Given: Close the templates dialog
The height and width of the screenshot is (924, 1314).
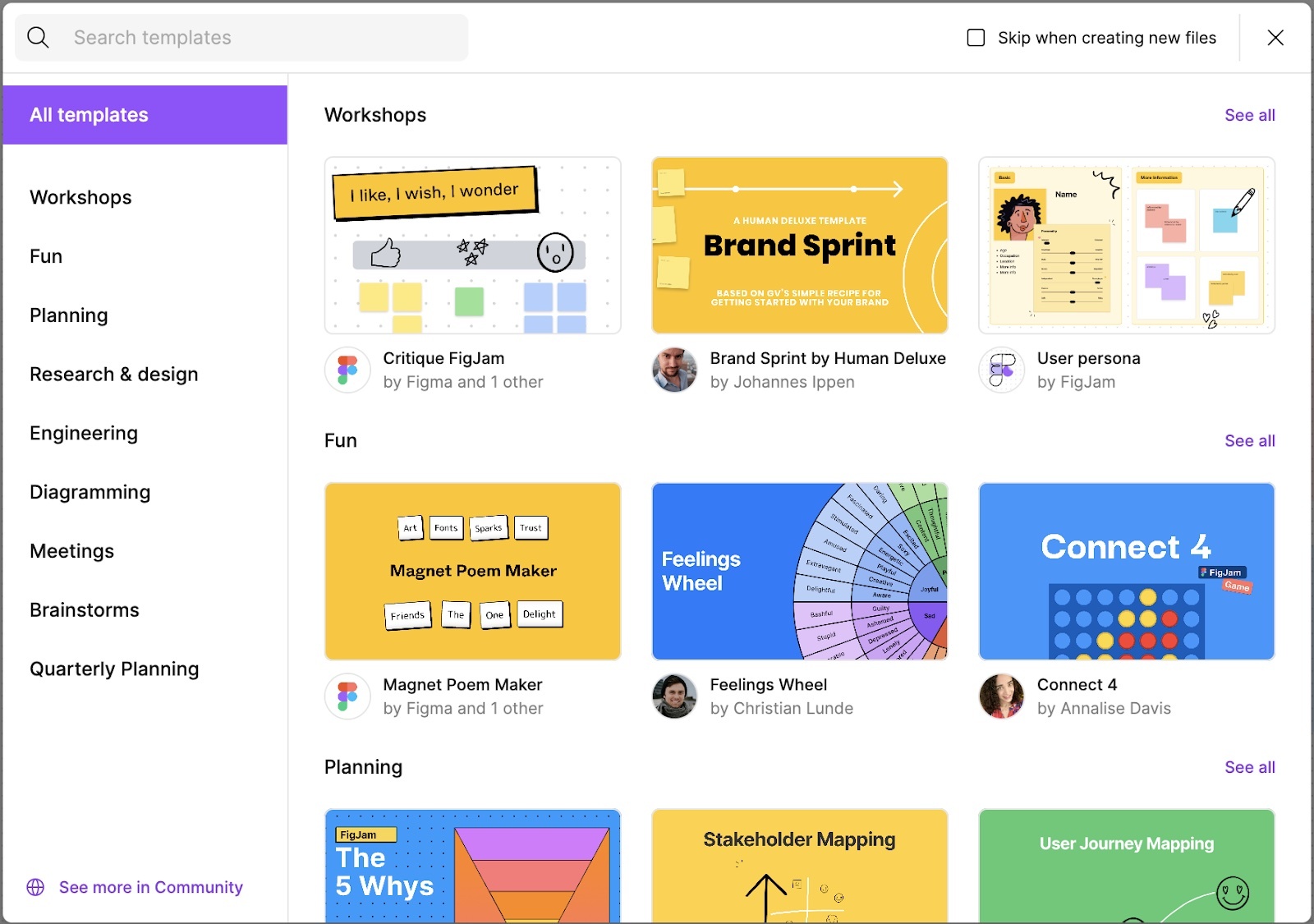Looking at the screenshot, I should pos(1275,38).
